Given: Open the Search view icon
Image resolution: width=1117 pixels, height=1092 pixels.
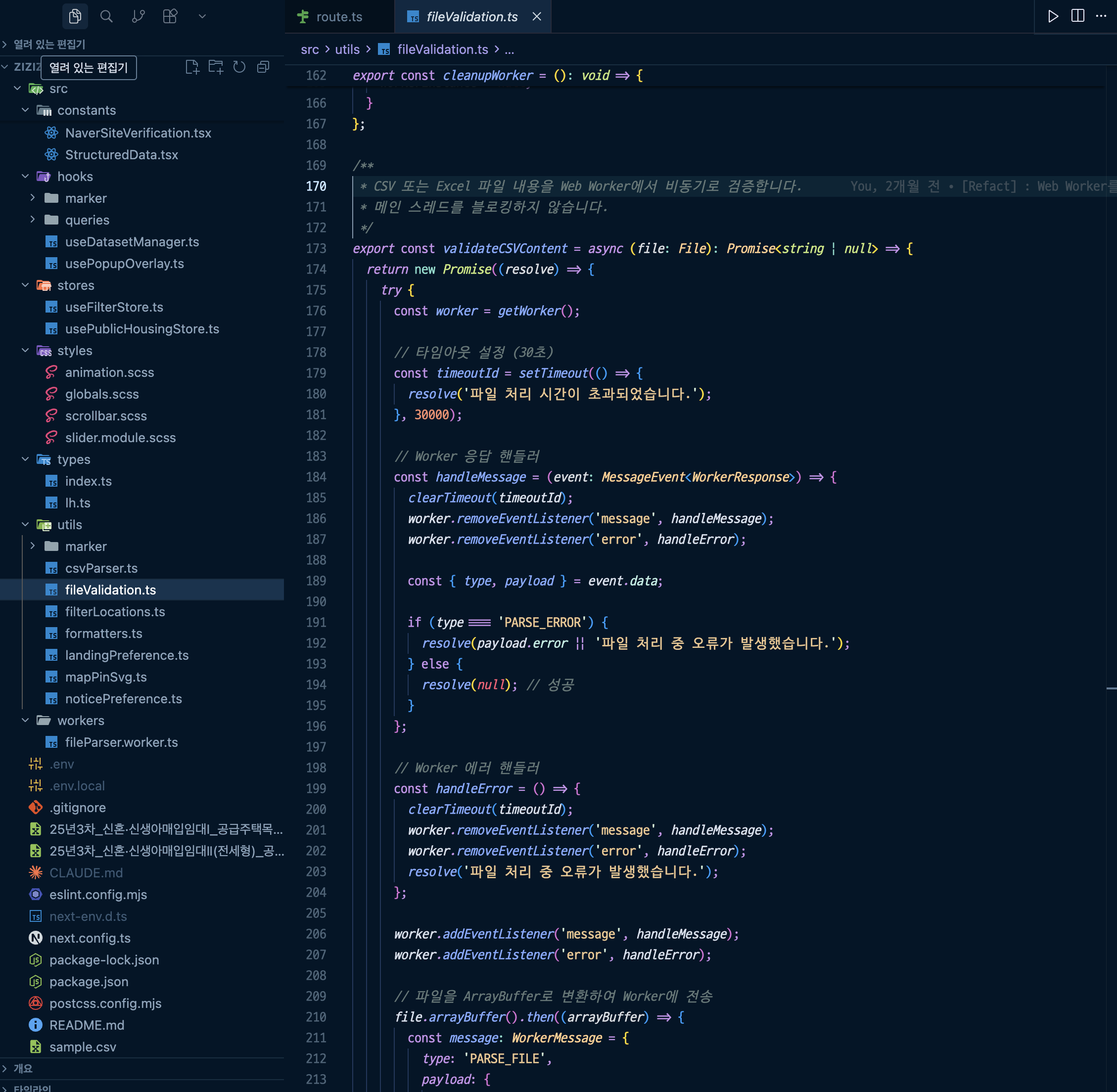Looking at the screenshot, I should [106, 17].
